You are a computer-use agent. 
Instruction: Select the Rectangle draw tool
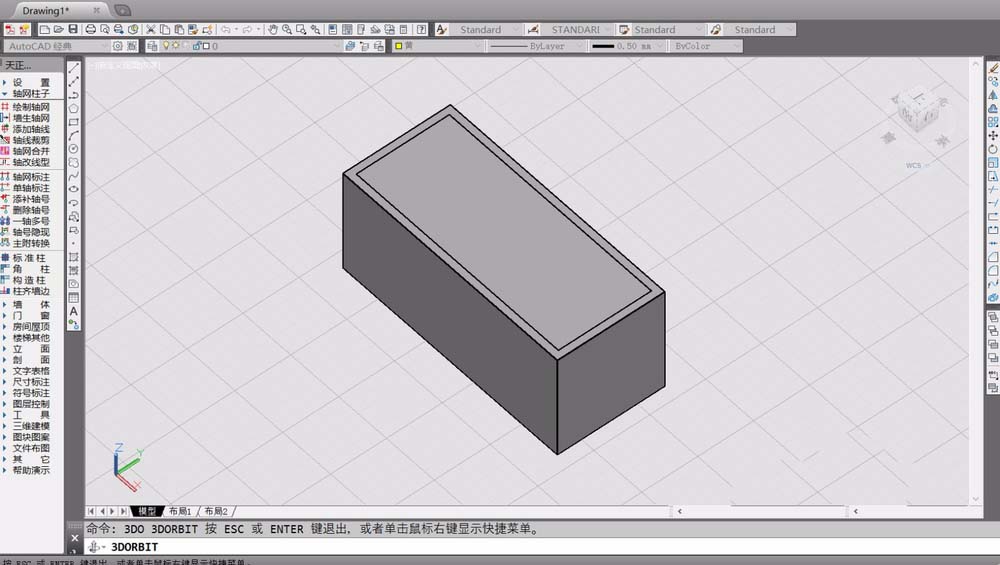[74, 122]
